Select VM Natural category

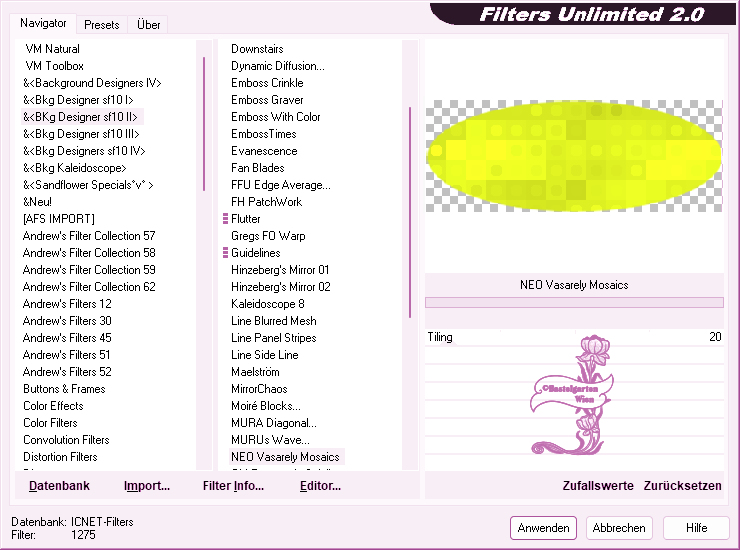(x=52, y=49)
